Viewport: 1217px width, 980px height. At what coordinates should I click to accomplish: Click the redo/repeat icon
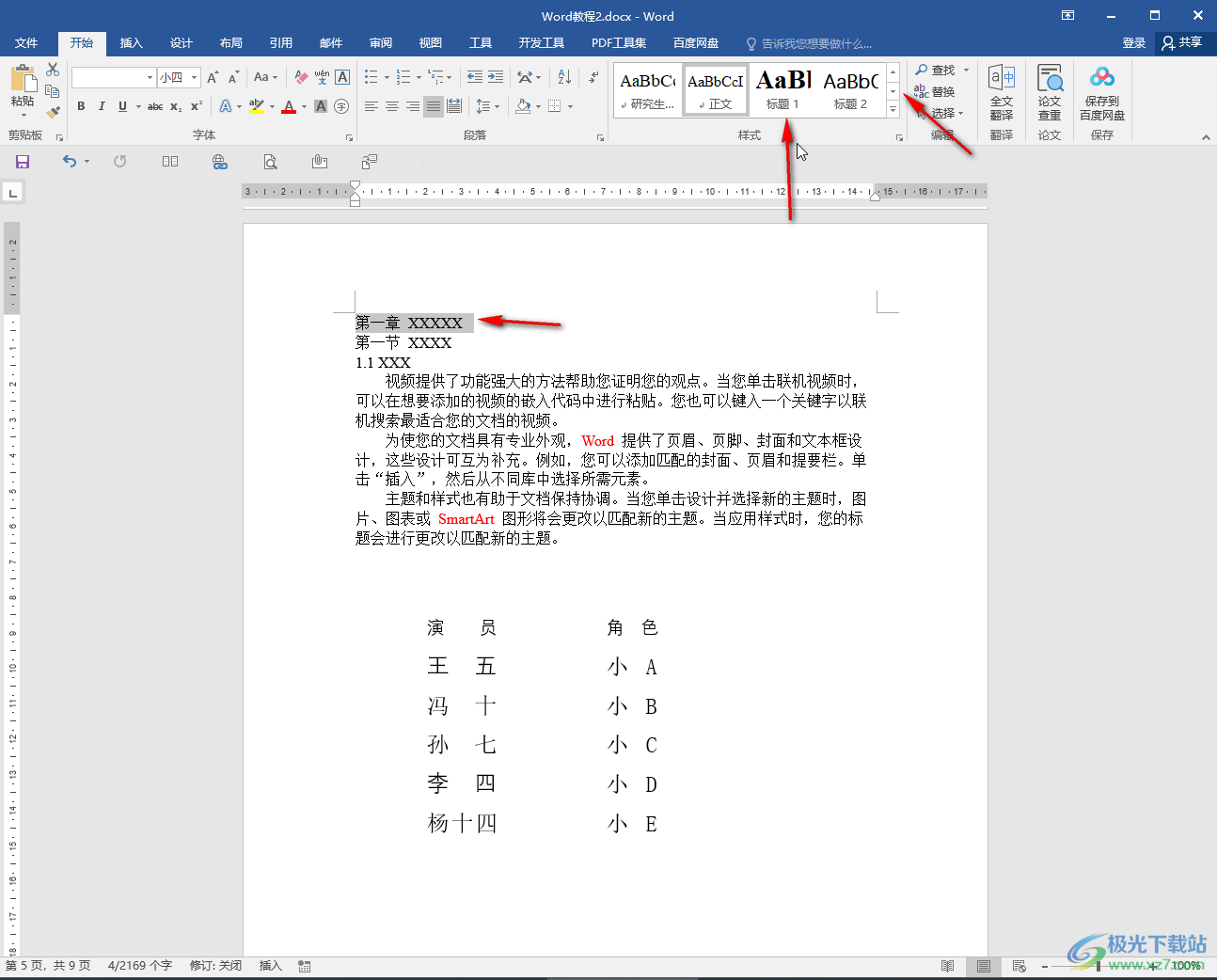[120, 162]
